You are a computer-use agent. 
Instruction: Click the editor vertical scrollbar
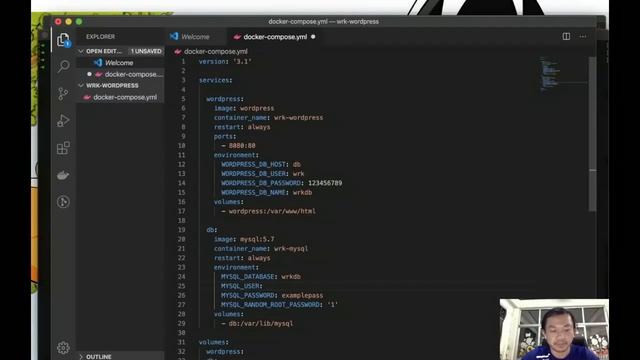[592, 134]
